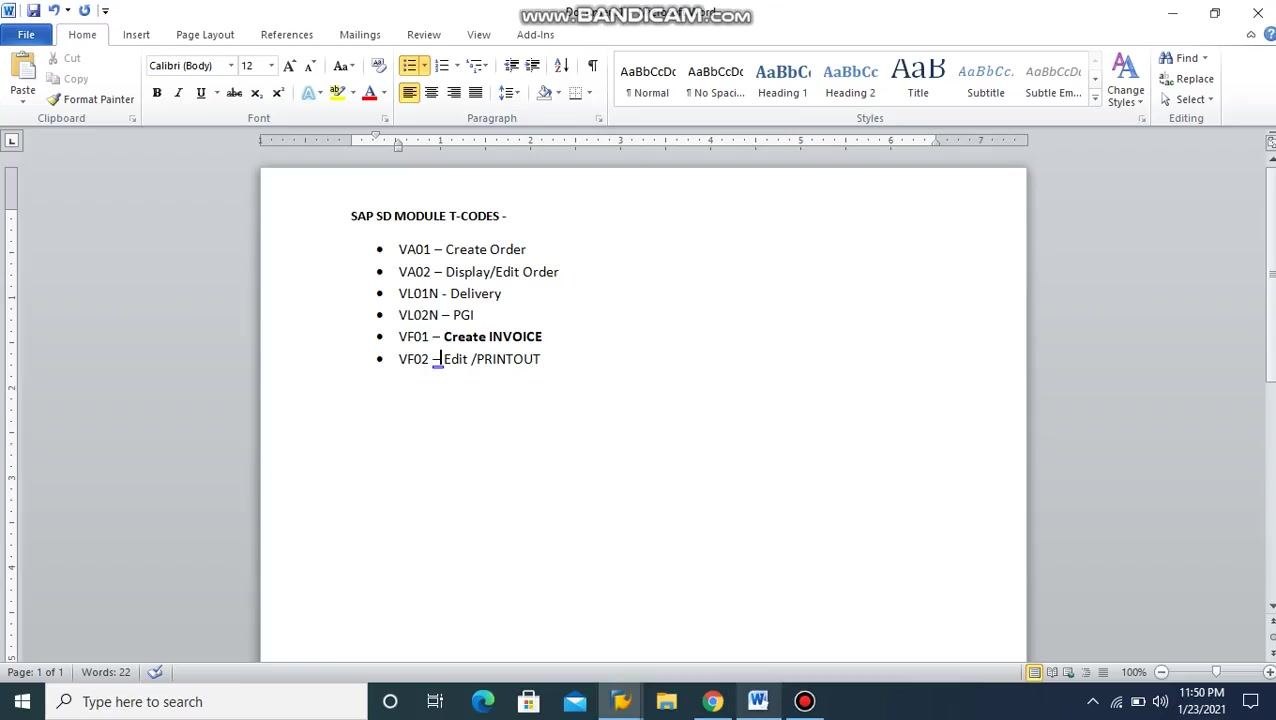Image resolution: width=1276 pixels, height=720 pixels.
Task: Open the Find dropdown arrow
Action: click(x=1205, y=58)
